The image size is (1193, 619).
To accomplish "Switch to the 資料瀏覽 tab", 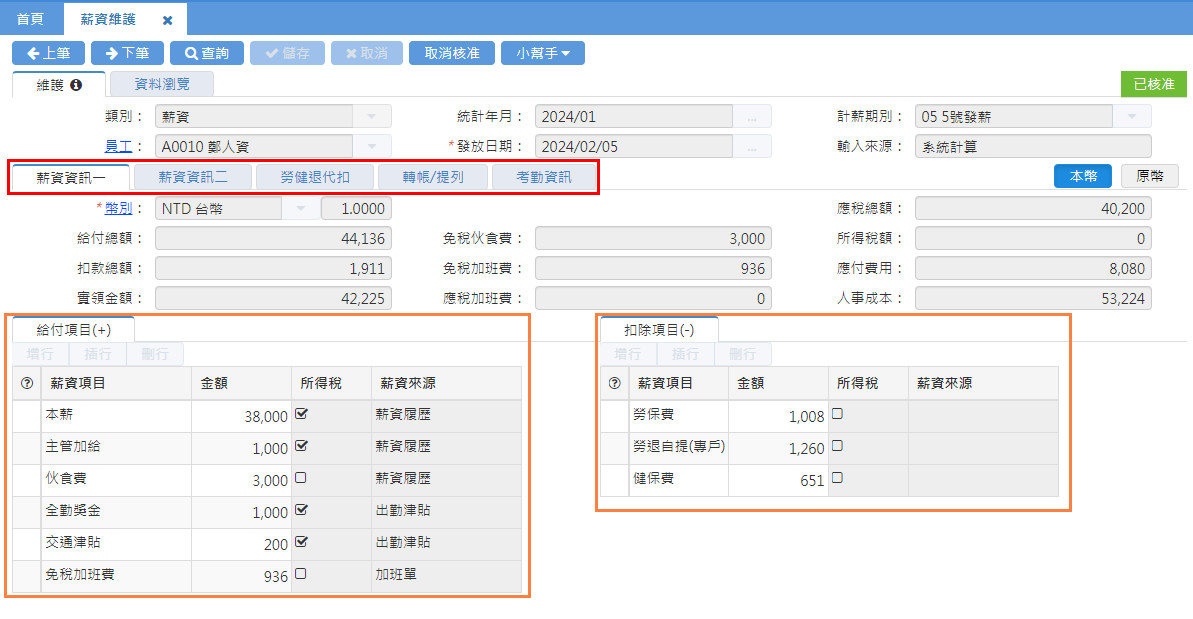I will (161, 85).
